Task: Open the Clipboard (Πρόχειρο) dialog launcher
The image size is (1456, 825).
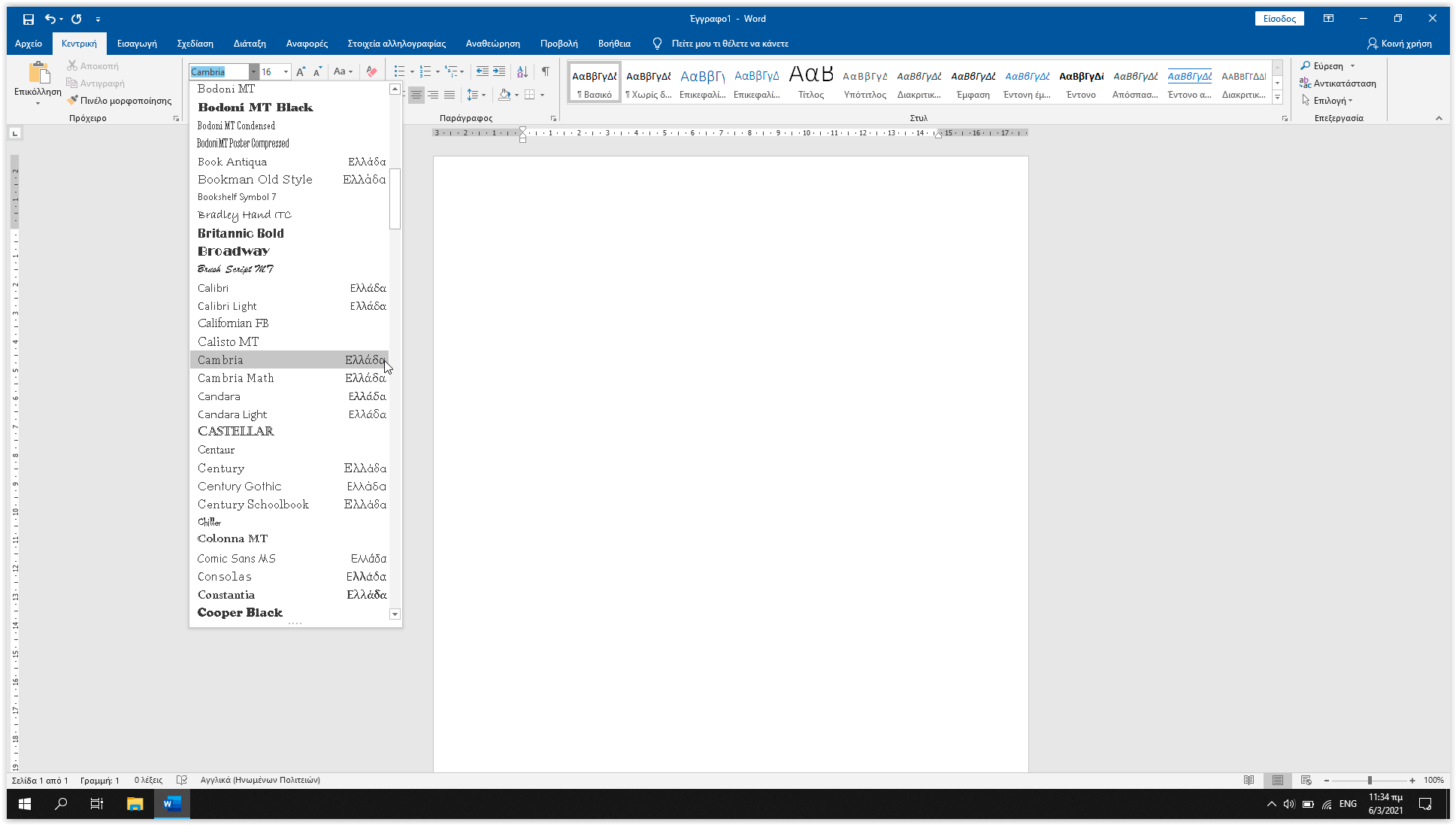Action: [x=177, y=118]
